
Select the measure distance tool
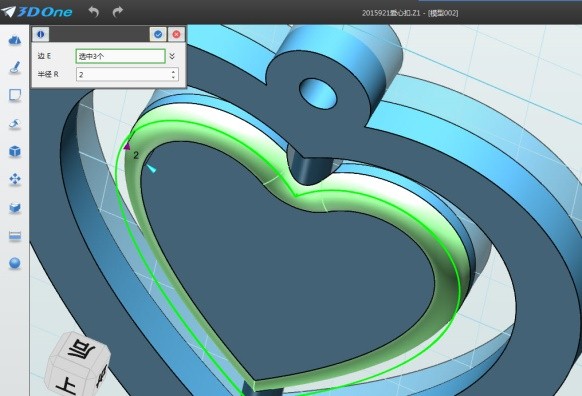coord(15,236)
